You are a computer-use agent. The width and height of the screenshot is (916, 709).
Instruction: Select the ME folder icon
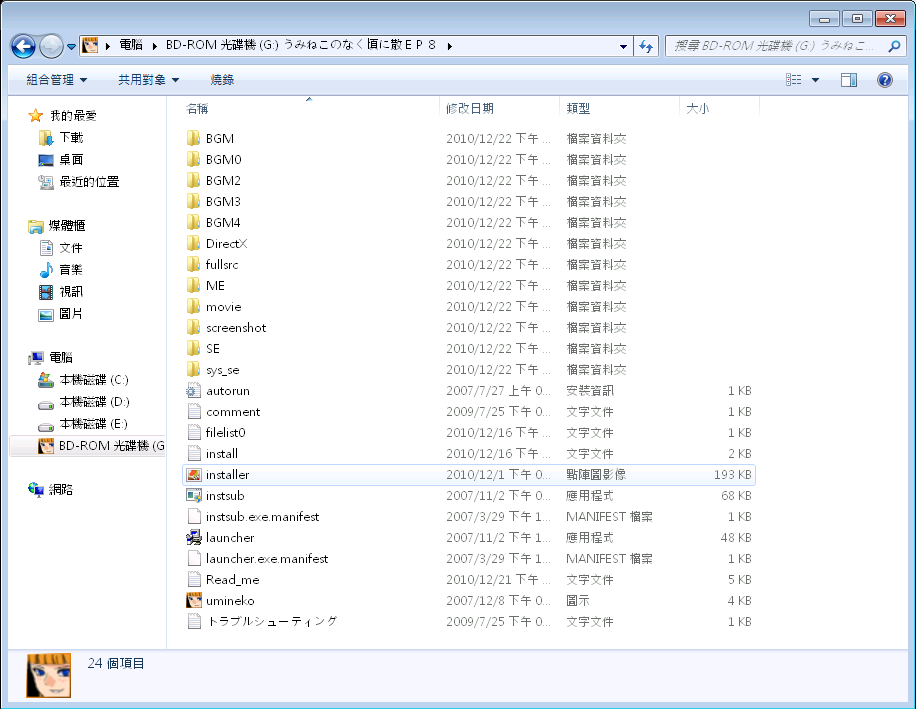point(193,286)
